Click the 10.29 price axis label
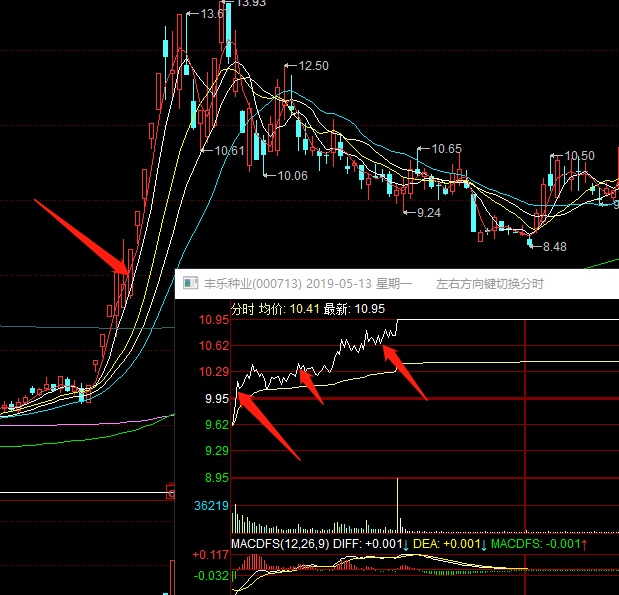This screenshot has width=619, height=595. [214, 372]
